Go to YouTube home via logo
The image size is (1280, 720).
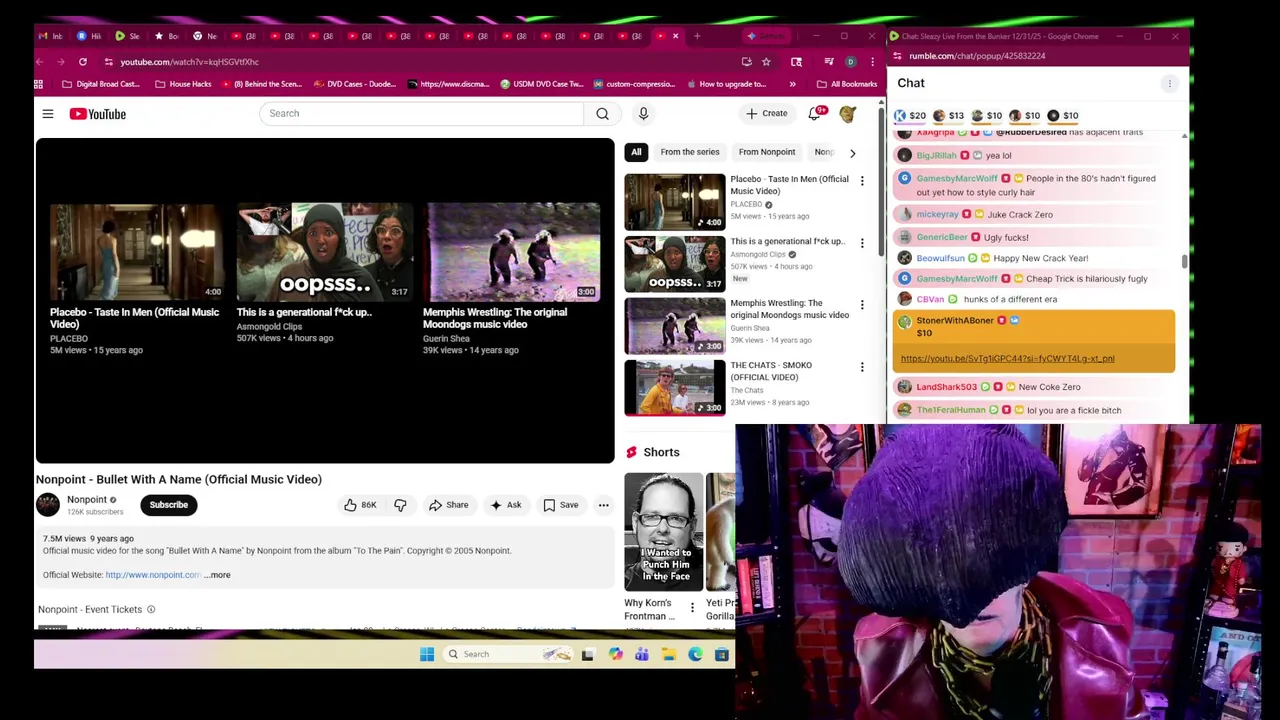tap(98, 114)
